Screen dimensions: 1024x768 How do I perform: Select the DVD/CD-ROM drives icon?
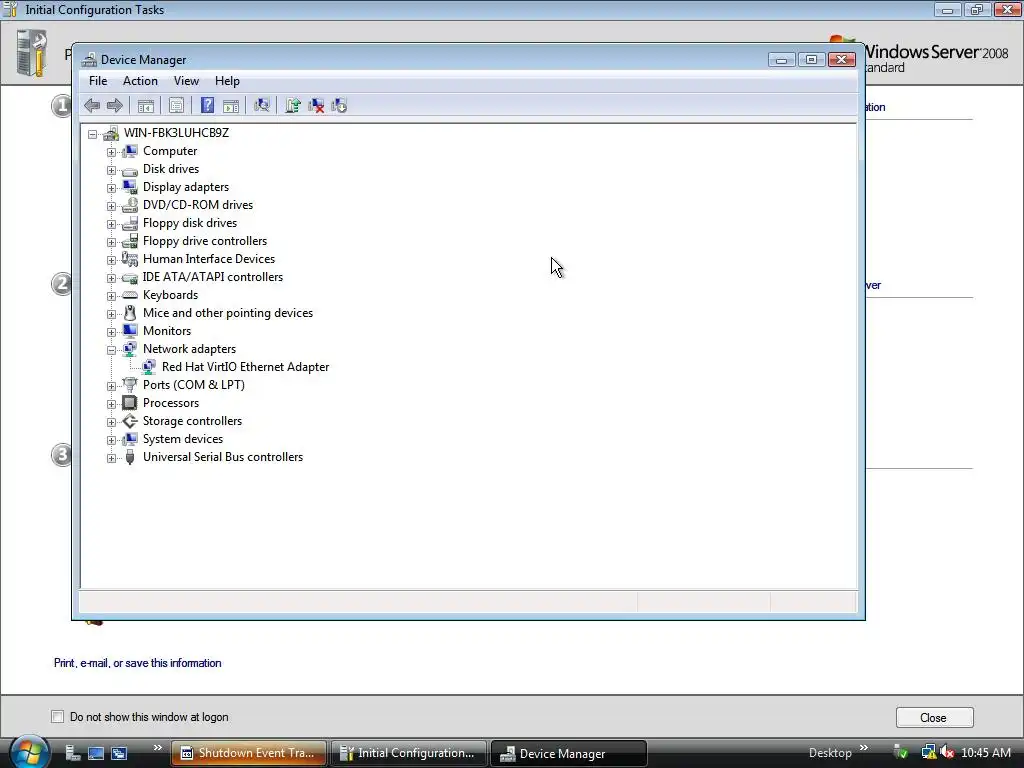pyautogui.click(x=130, y=205)
